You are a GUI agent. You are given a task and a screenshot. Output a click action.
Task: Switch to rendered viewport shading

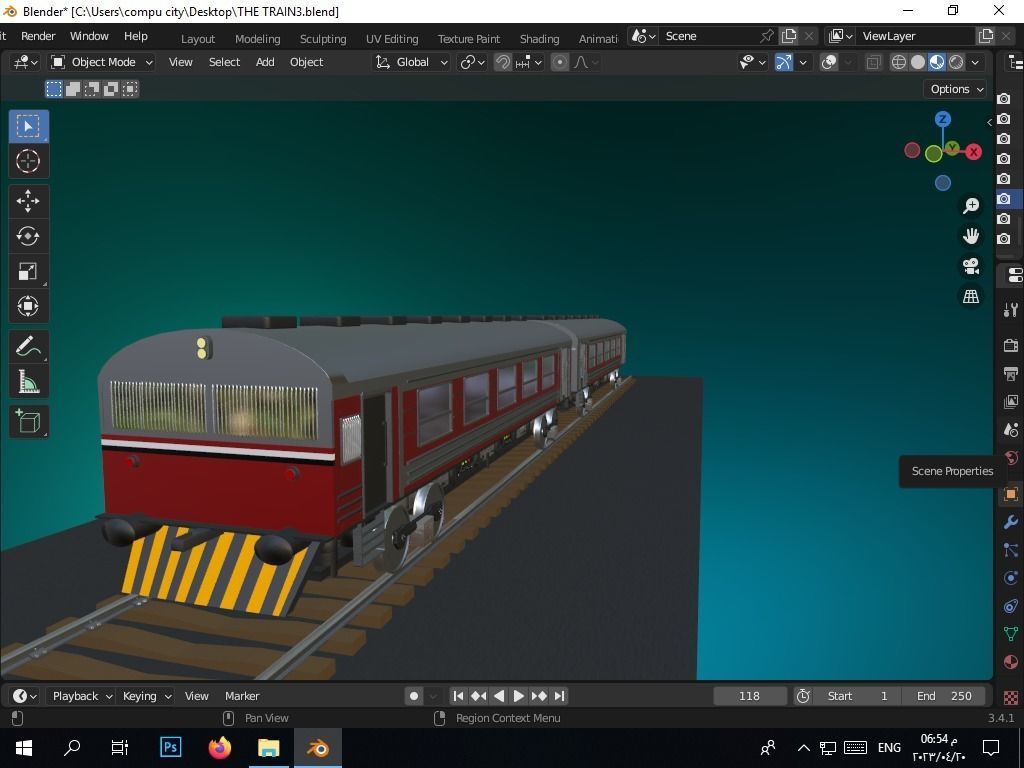click(955, 62)
